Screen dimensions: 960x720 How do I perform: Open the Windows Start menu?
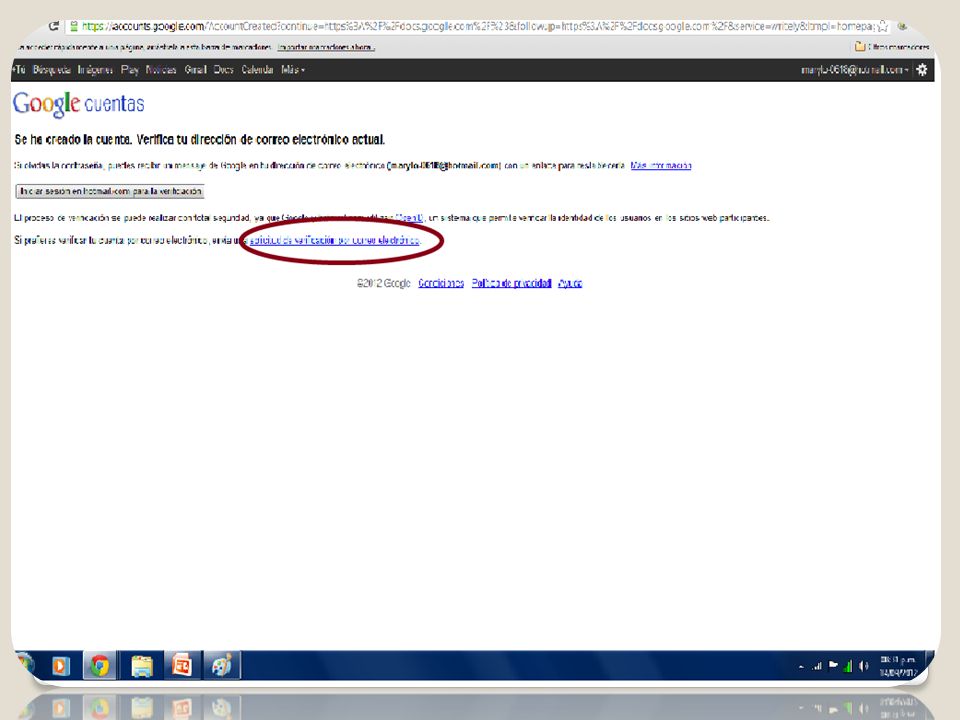click(x=26, y=666)
